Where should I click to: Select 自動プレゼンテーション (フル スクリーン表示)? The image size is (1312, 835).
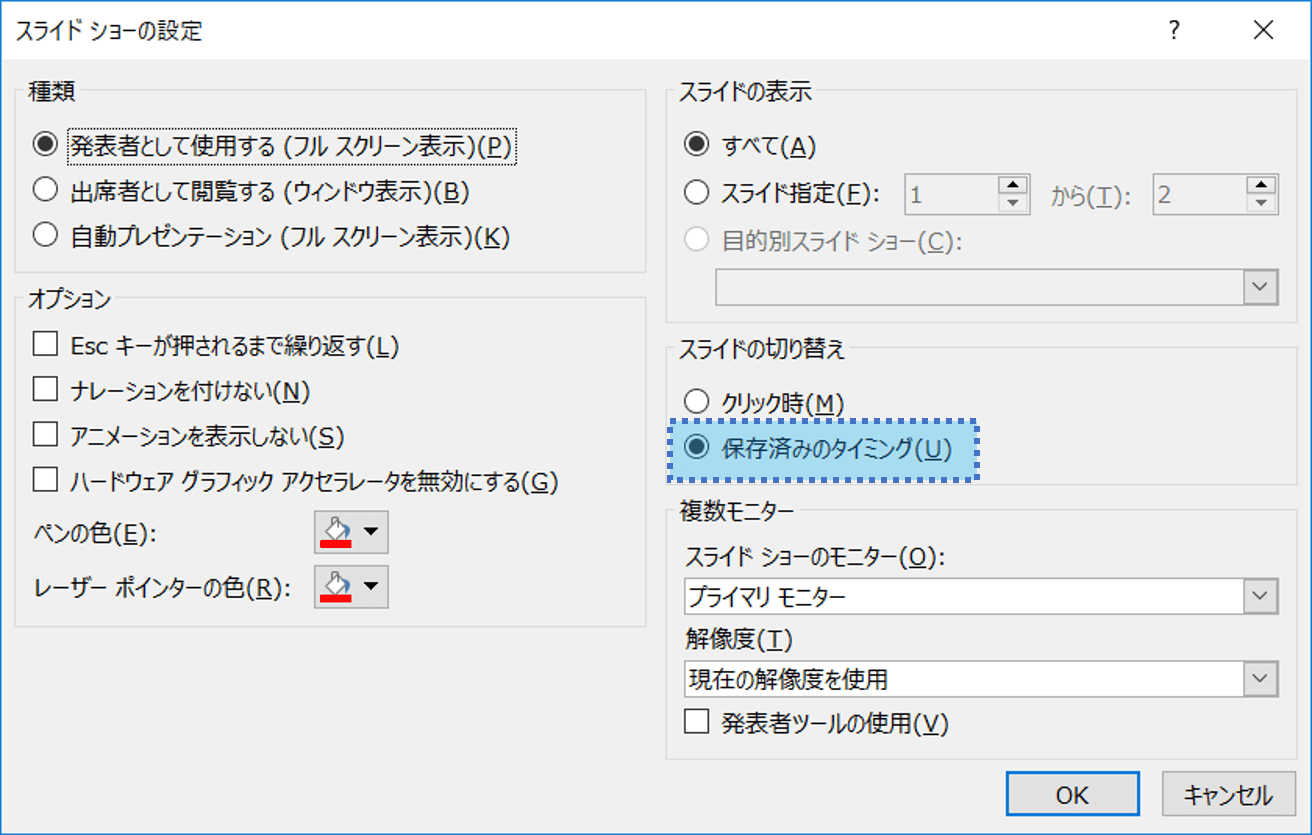[x=272, y=236]
